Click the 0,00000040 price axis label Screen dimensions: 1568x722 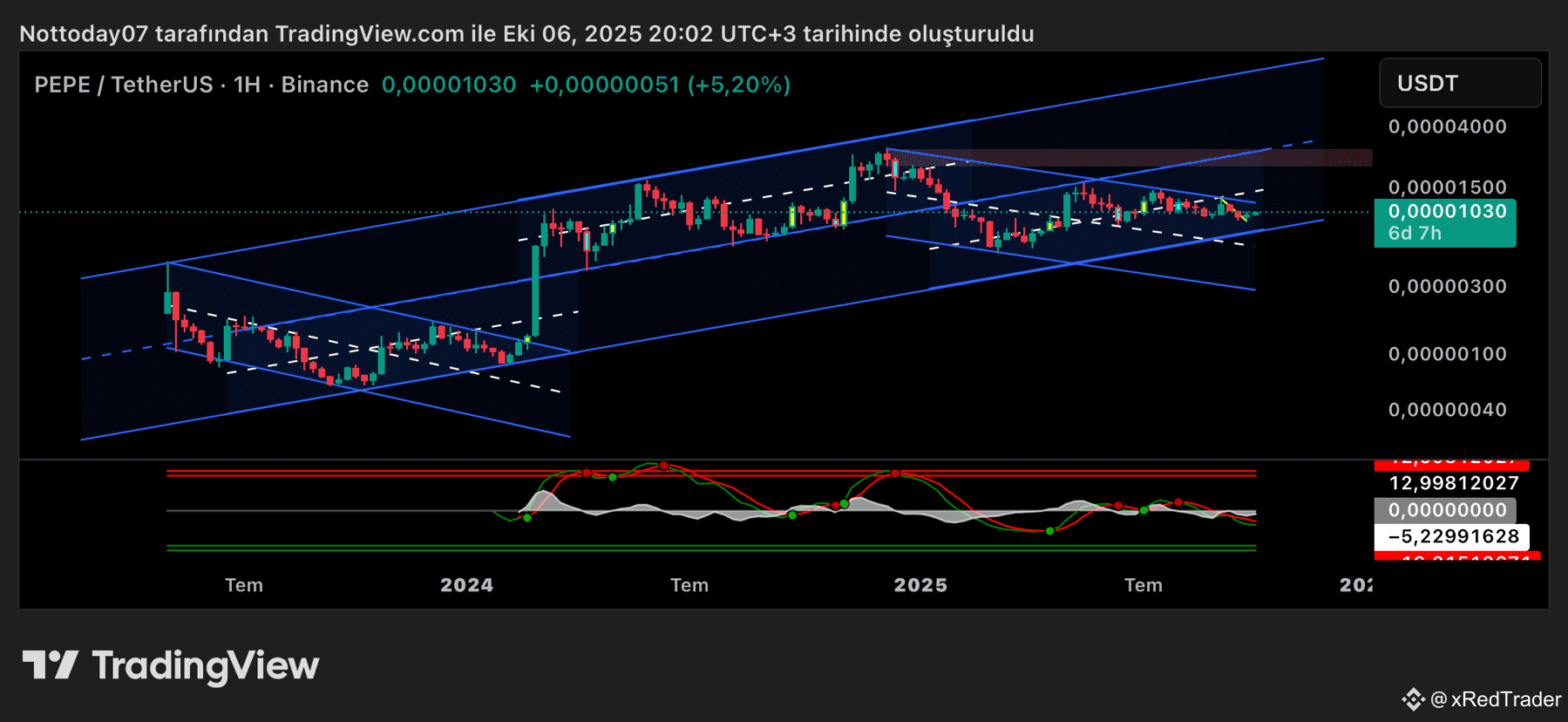pos(1447,410)
